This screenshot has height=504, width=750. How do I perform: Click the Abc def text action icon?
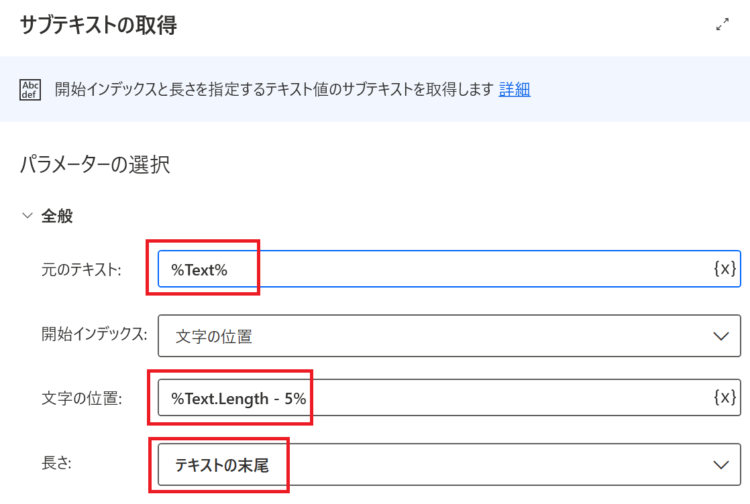tap(30, 89)
